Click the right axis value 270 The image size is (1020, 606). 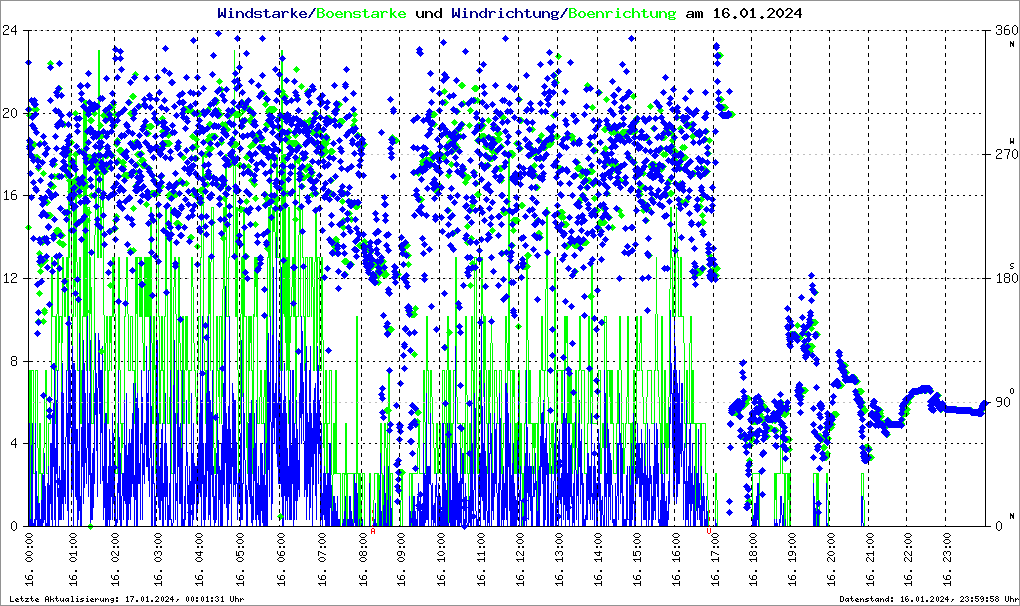pyautogui.click(x=1007, y=154)
